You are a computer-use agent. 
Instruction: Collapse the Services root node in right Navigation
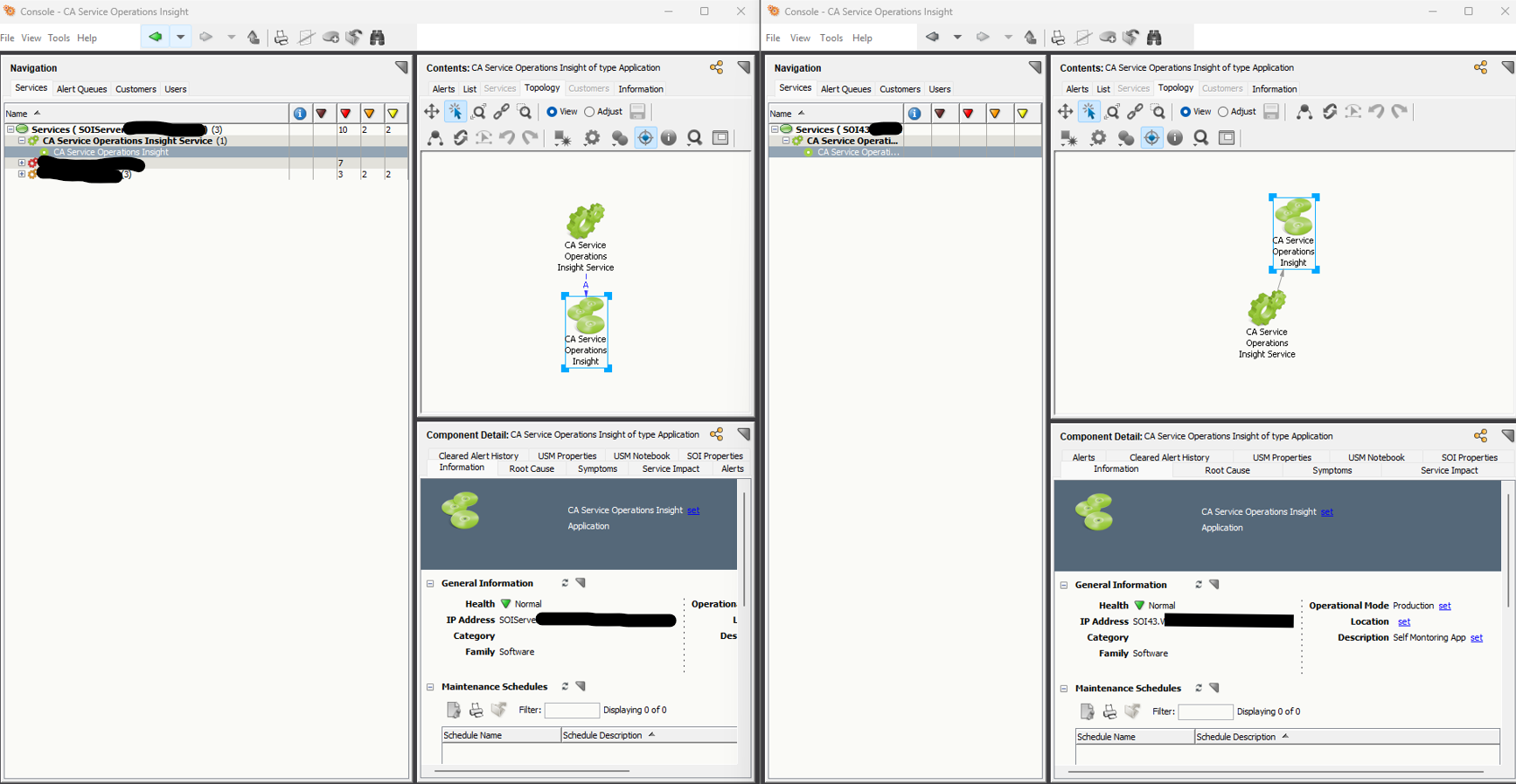775,129
